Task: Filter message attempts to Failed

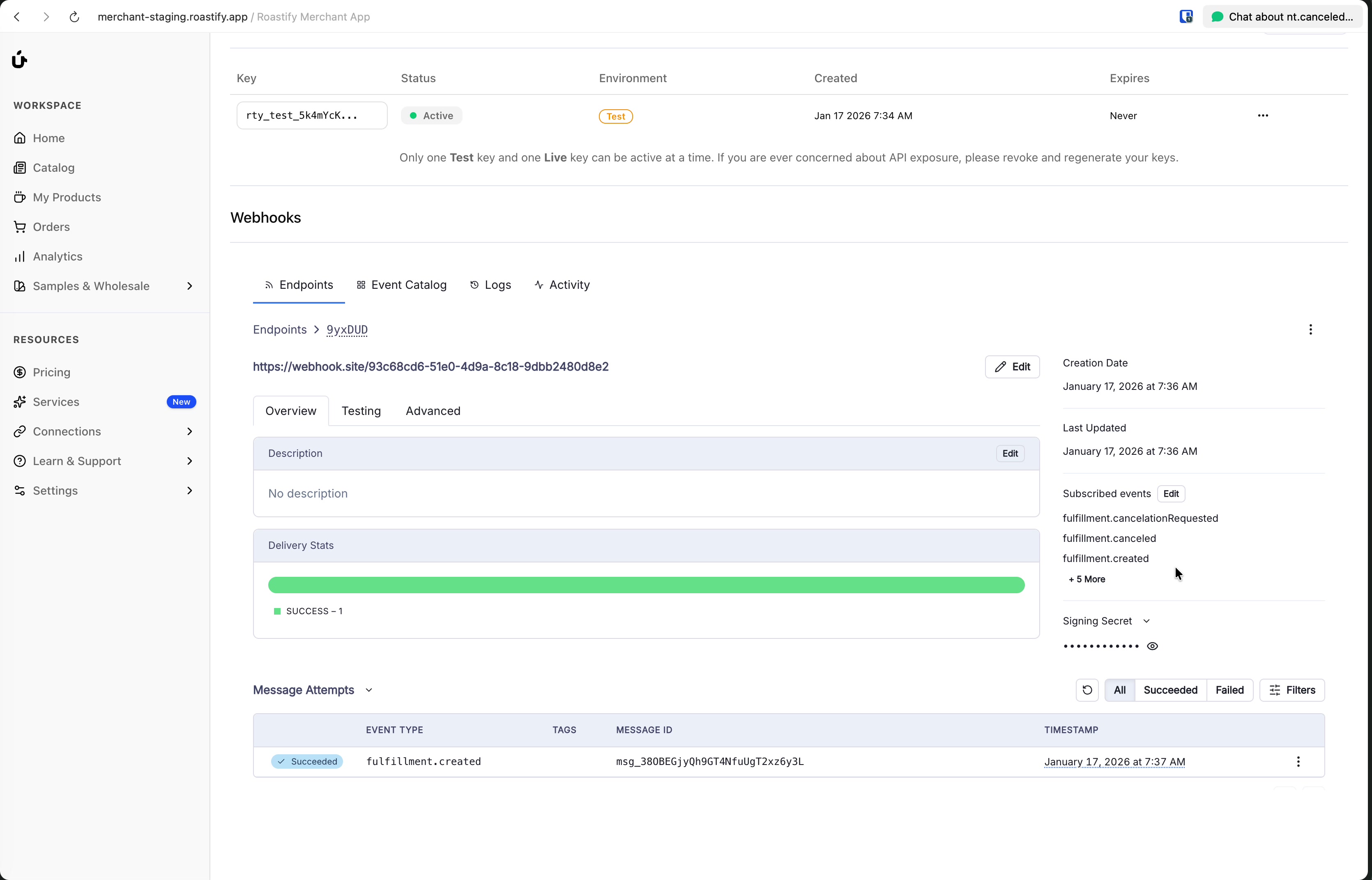Action: [x=1229, y=690]
